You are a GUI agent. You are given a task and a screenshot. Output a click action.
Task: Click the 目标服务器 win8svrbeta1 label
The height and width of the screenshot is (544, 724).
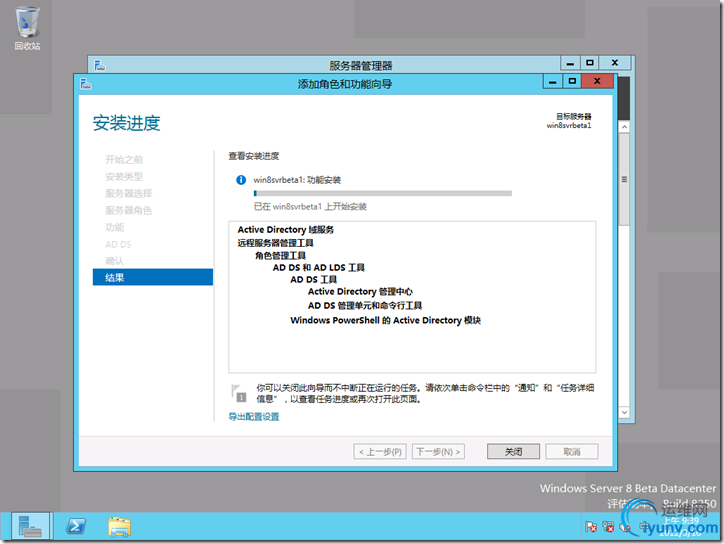pos(569,121)
